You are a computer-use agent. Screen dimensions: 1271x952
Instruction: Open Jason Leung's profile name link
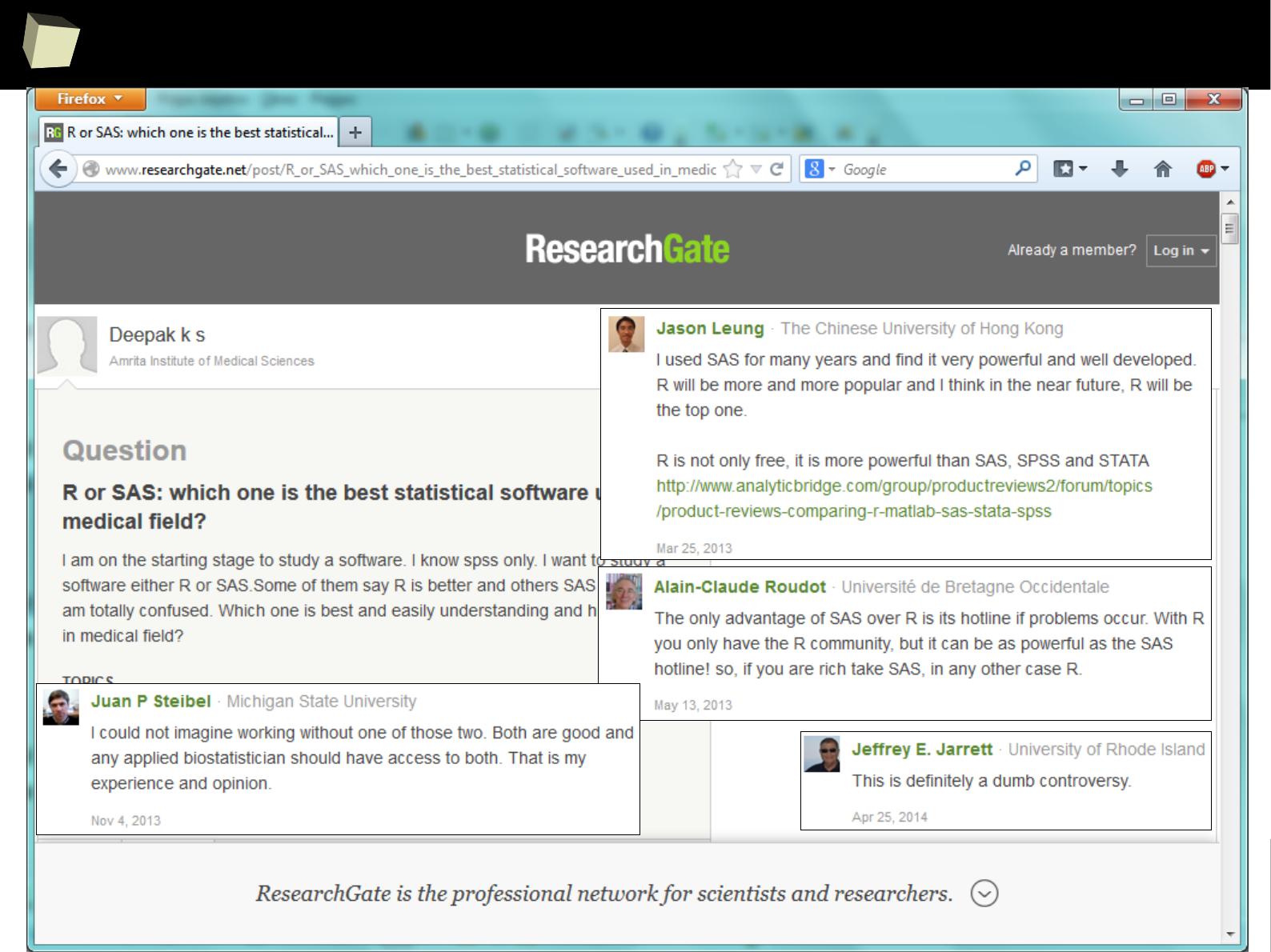pos(710,329)
